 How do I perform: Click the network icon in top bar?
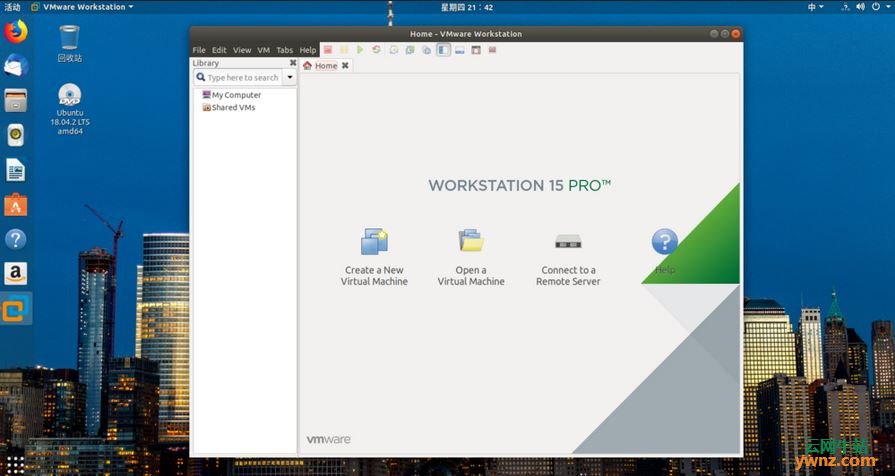845,7
